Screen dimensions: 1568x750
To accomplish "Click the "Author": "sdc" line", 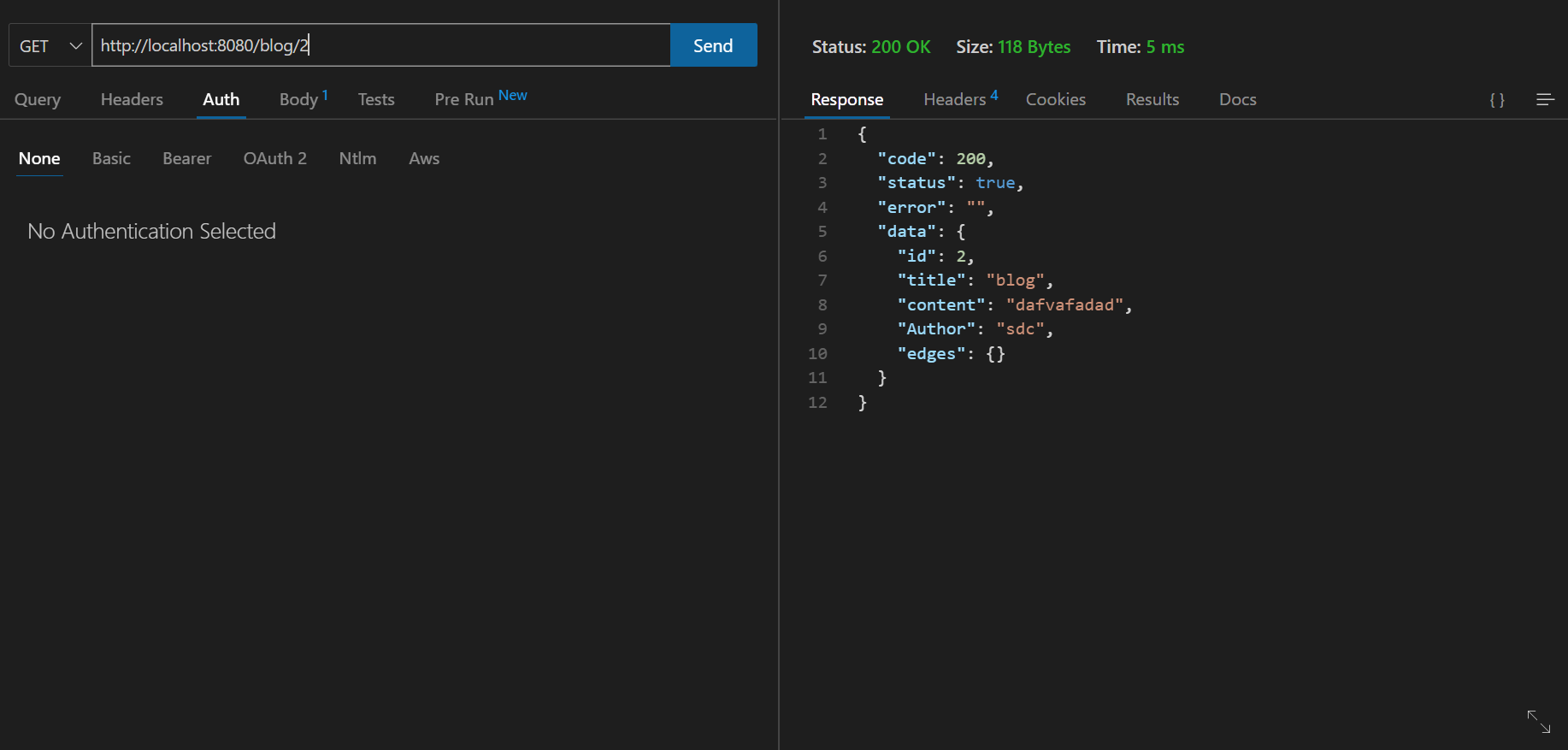I will point(976,329).
